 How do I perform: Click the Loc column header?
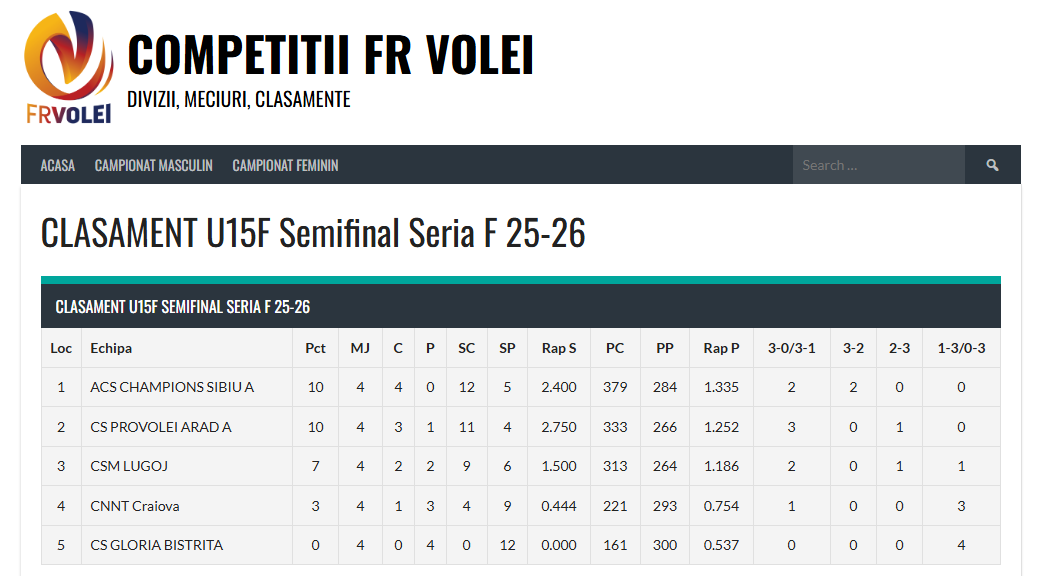coord(61,348)
